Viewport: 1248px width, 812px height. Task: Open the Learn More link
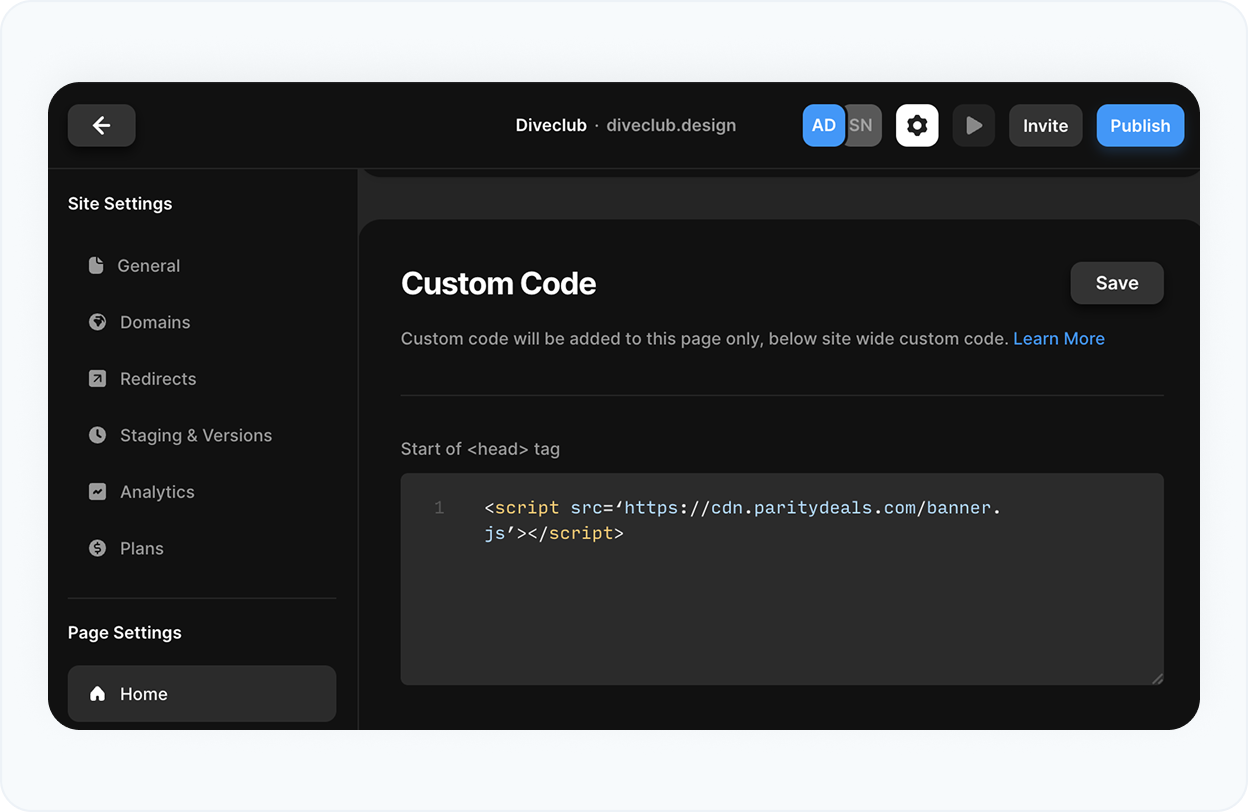coord(1058,338)
